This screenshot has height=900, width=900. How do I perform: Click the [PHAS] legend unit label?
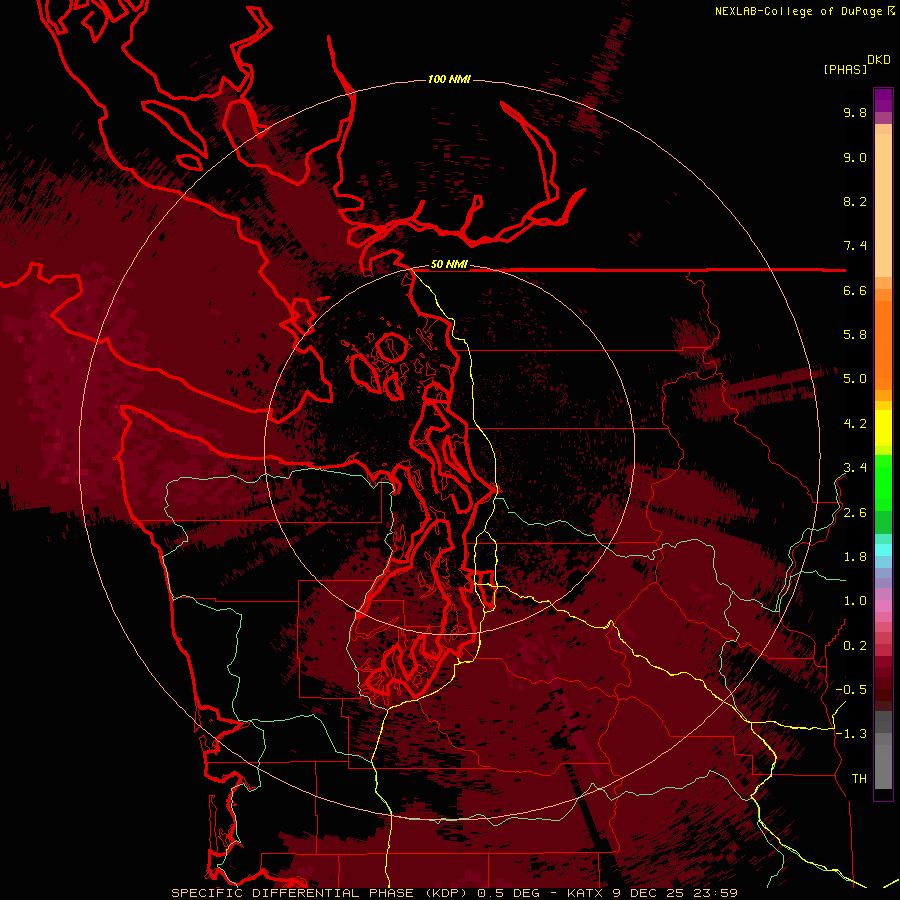[845, 69]
